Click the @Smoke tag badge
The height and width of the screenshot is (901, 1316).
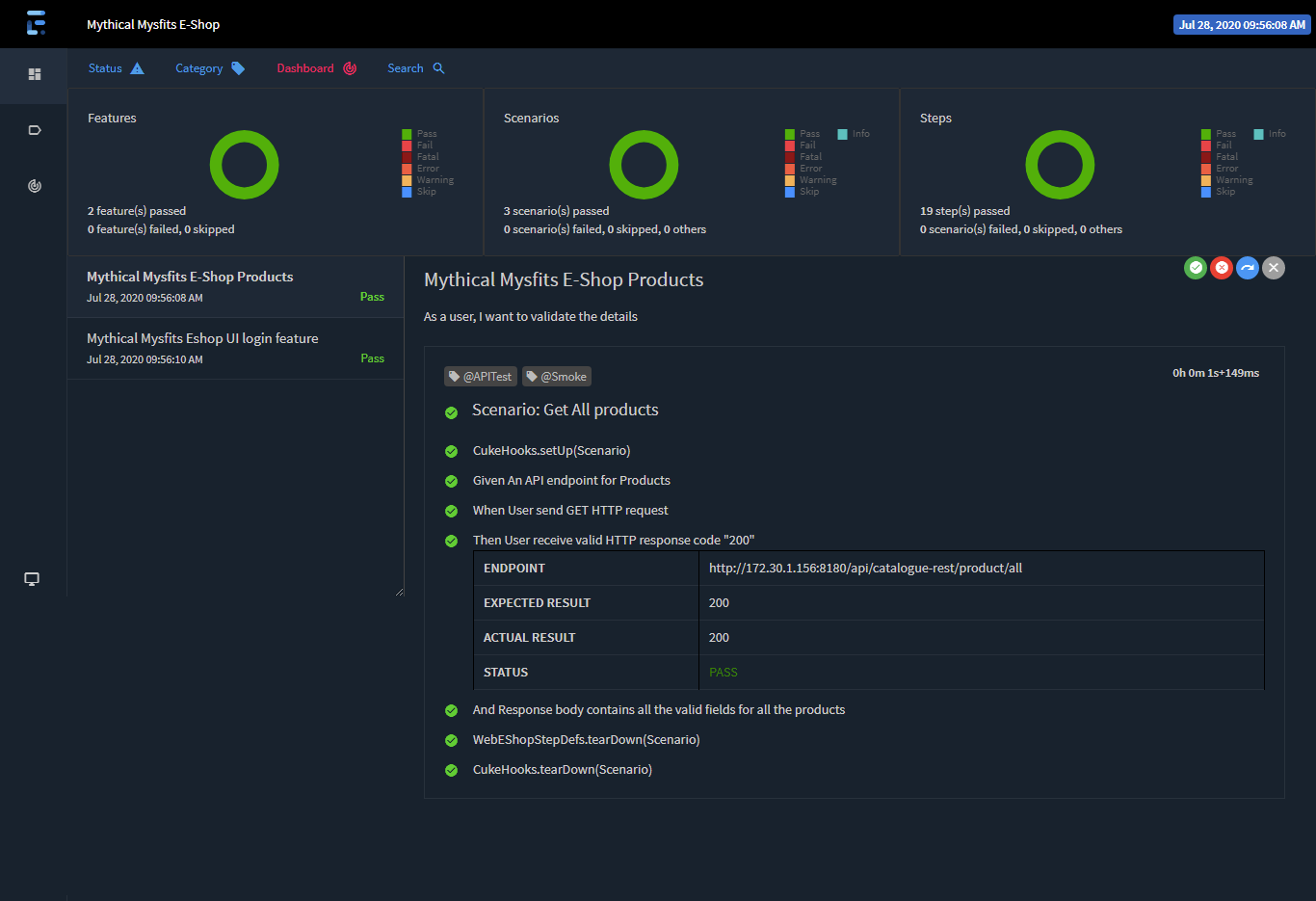(557, 377)
